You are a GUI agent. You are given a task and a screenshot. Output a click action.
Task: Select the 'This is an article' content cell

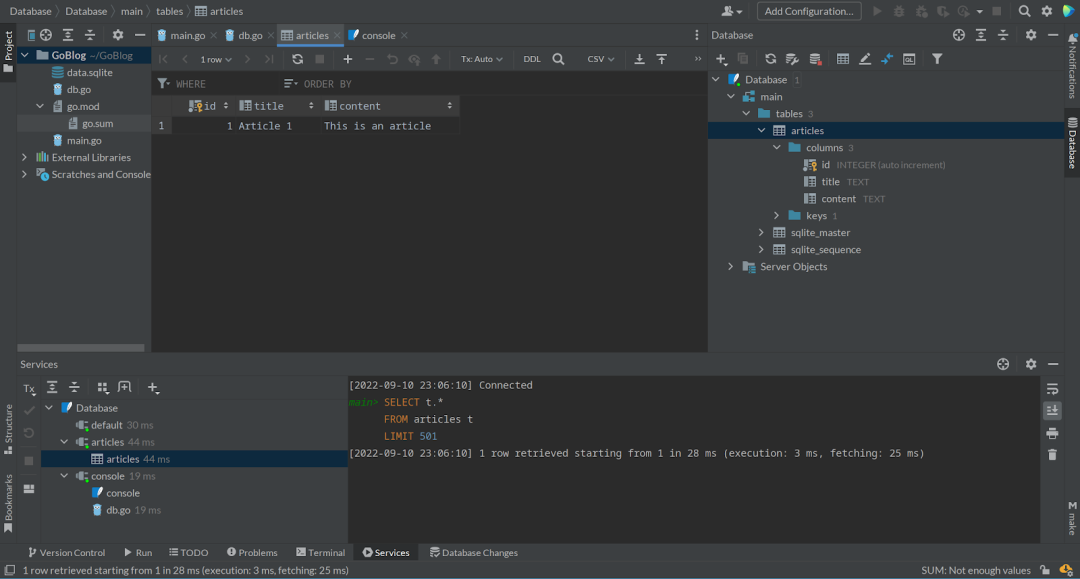point(389,126)
